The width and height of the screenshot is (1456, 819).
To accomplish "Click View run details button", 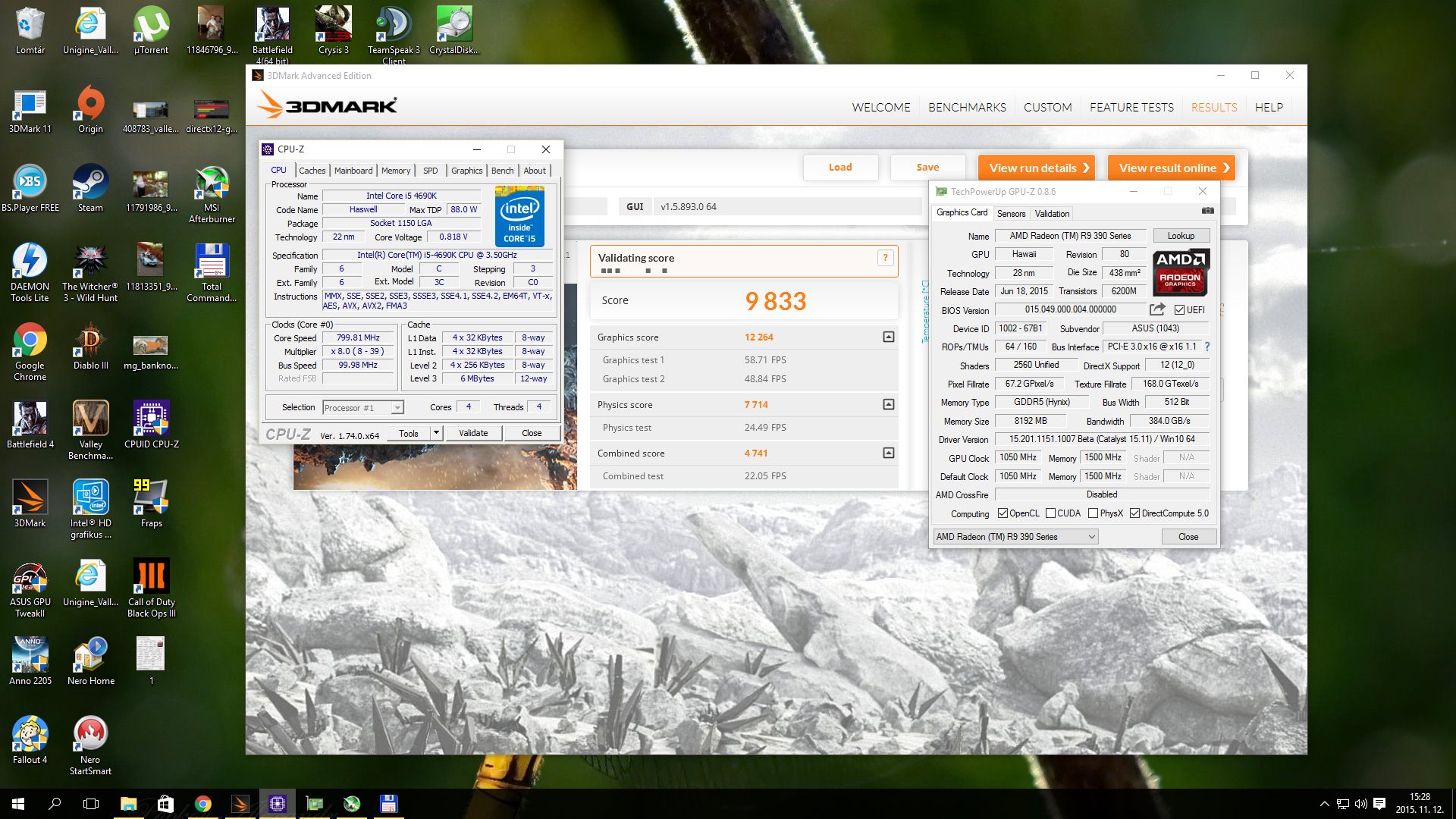I will [x=1036, y=168].
